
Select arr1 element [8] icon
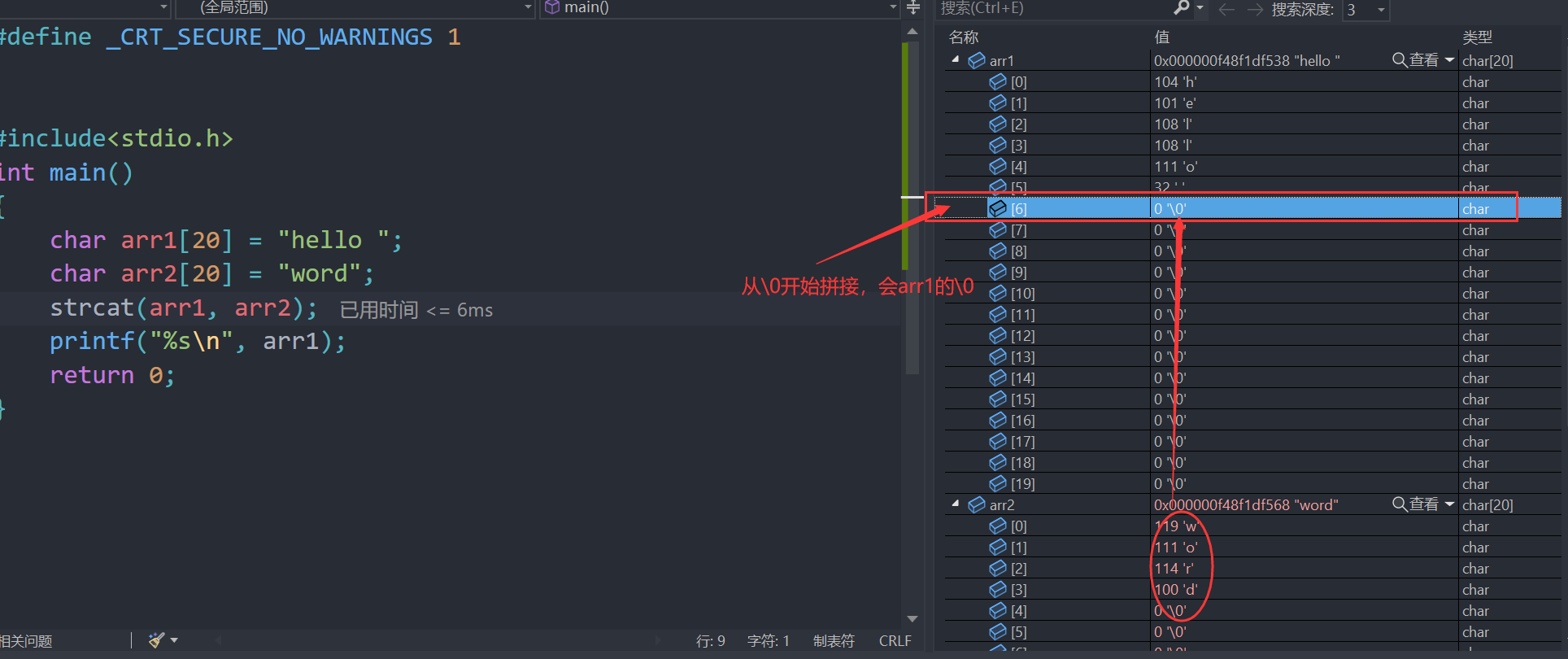[998, 251]
